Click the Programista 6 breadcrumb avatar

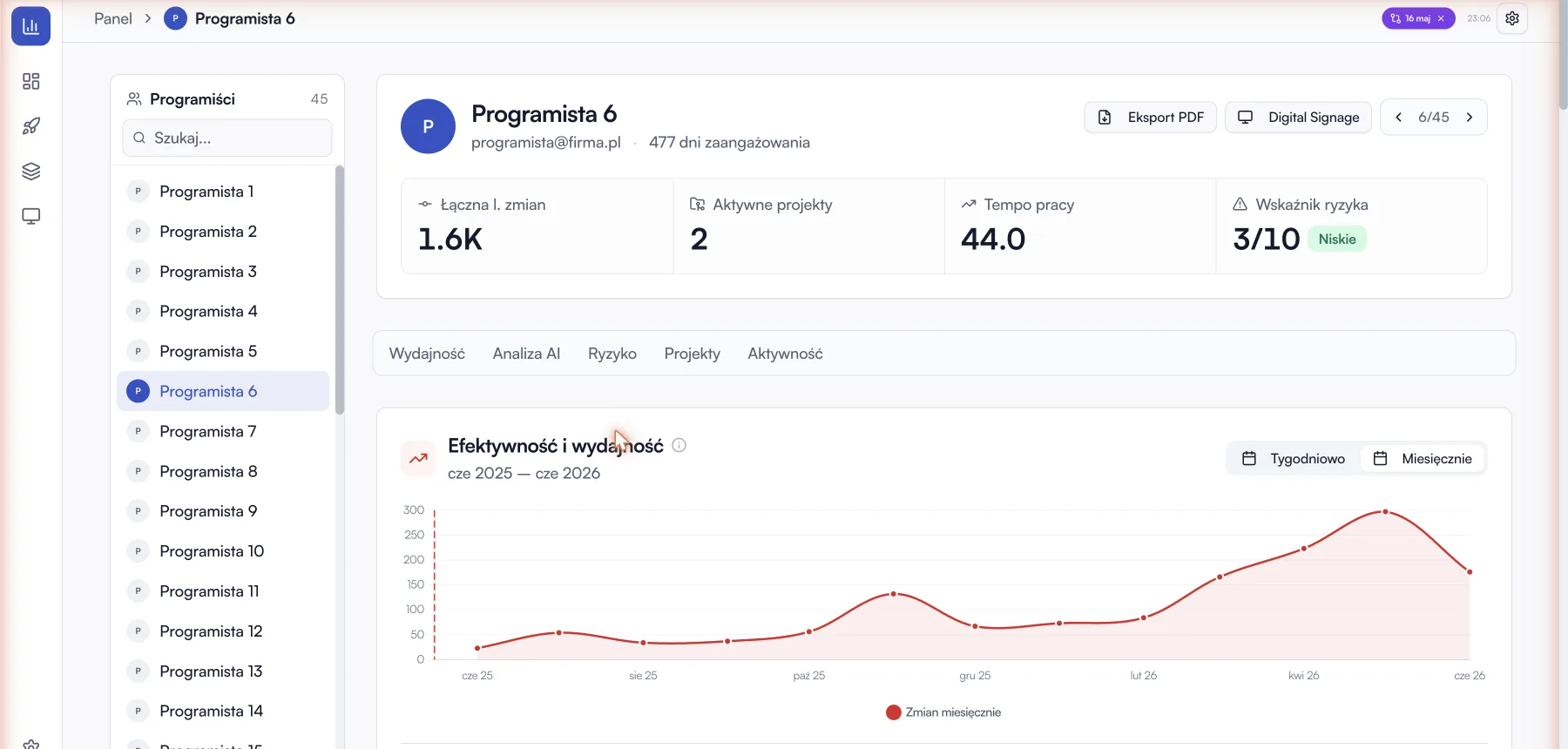pos(175,18)
